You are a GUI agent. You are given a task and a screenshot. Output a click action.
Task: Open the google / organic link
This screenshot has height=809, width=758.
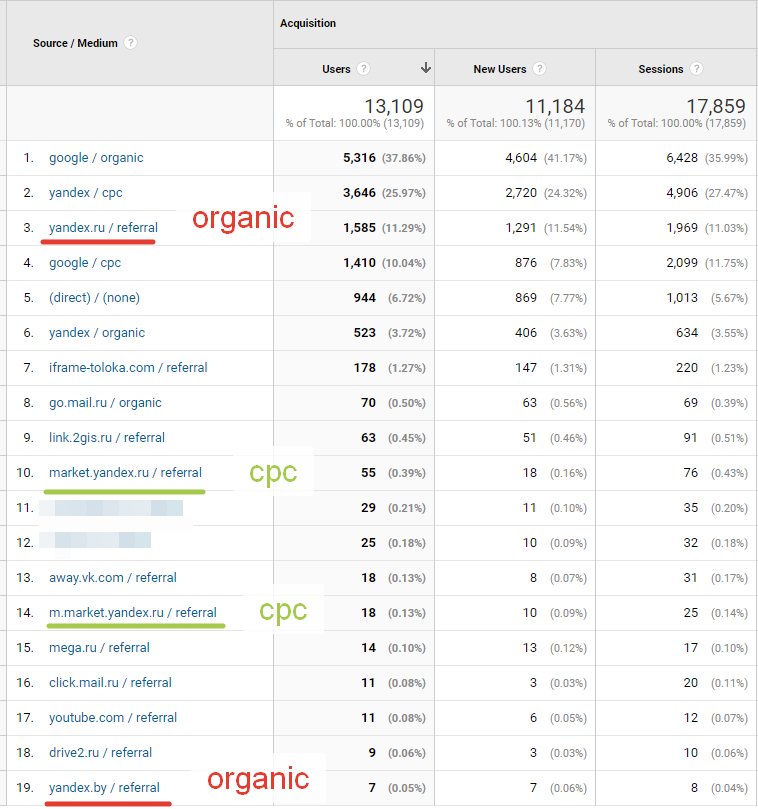[96, 158]
